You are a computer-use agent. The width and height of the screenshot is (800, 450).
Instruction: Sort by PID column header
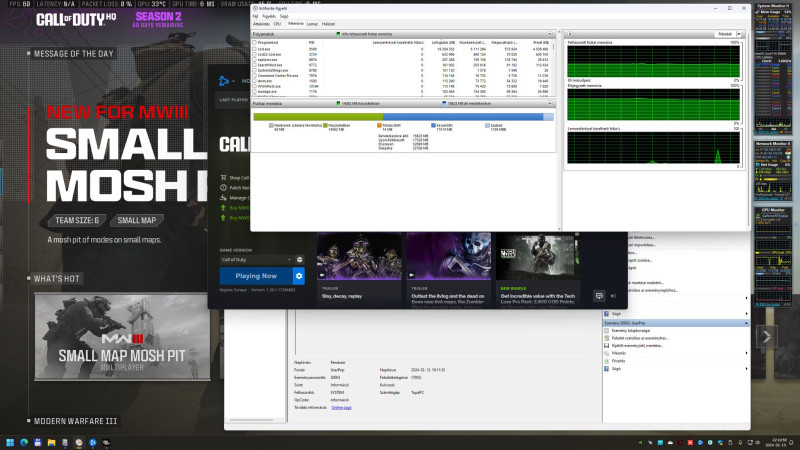(312, 43)
